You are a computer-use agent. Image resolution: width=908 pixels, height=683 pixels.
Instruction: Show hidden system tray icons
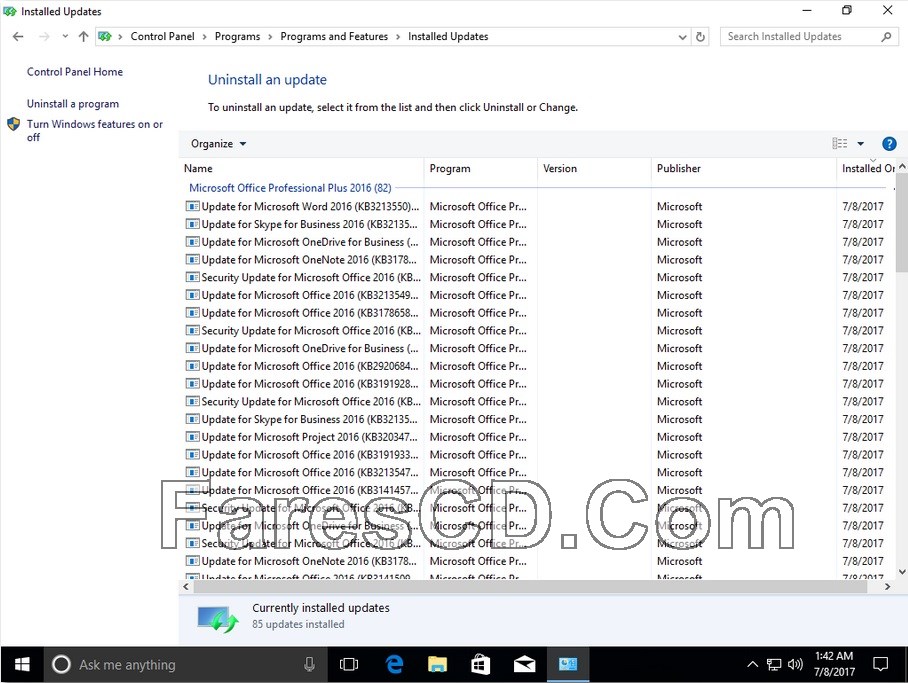pyautogui.click(x=752, y=664)
